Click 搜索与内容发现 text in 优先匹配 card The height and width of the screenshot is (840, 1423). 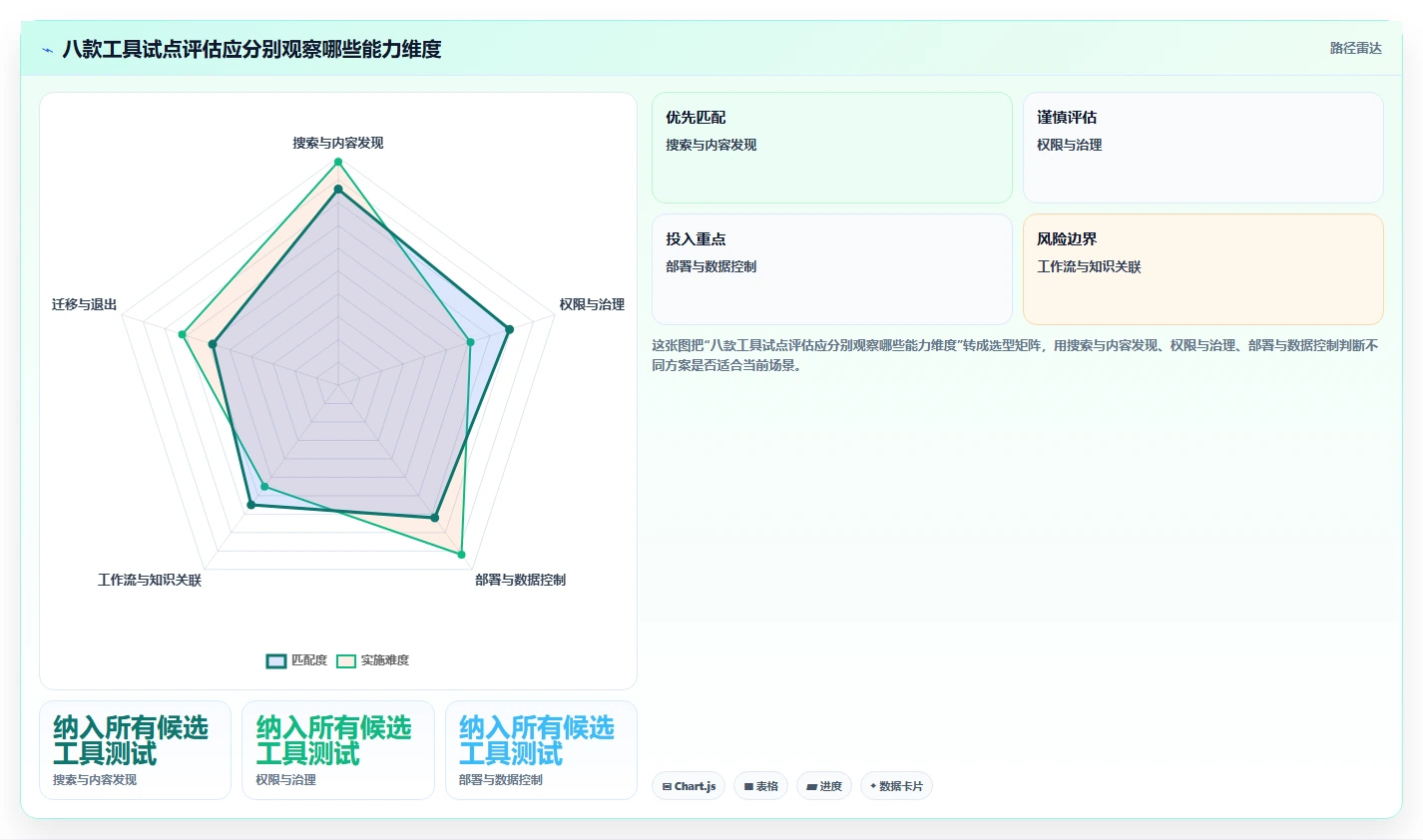click(711, 145)
